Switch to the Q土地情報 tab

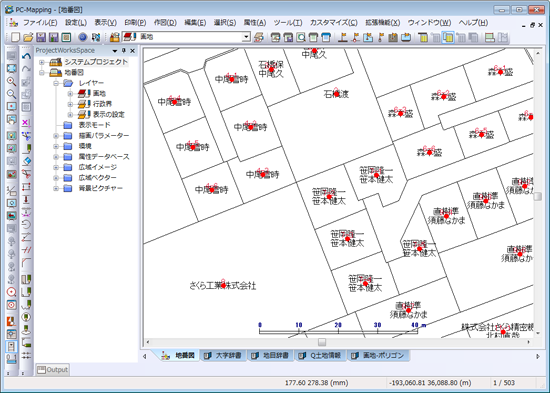tap(320, 356)
